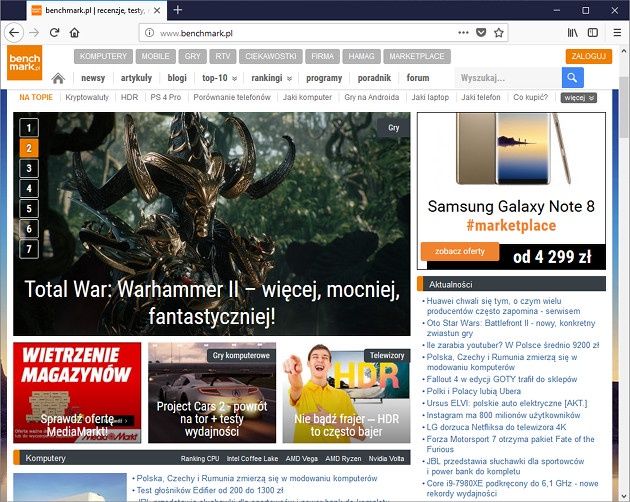Open the Wietrzenie Magazynów MediaMarkt ad
The image size is (630, 502).
77,393
